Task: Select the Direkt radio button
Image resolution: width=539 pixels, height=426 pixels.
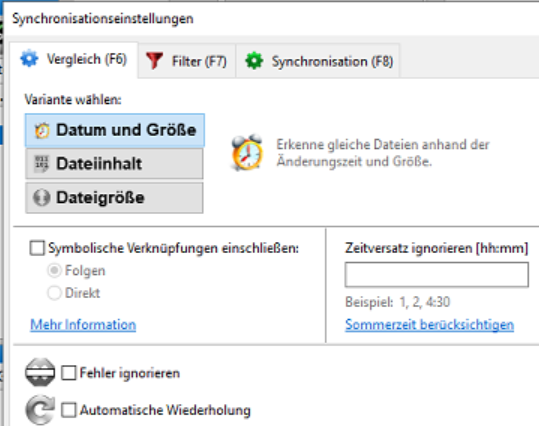Action: click(54, 293)
